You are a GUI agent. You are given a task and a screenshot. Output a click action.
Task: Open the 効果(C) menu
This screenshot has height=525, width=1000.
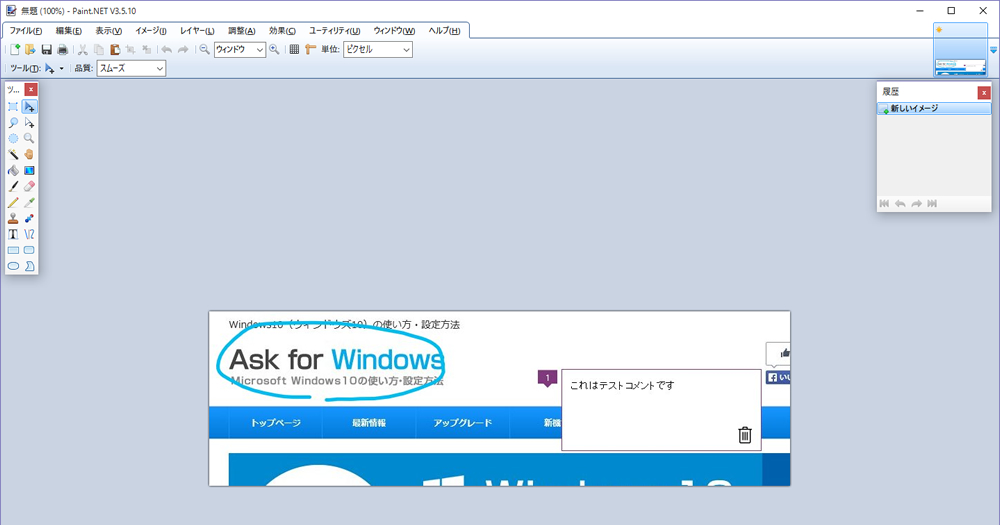coord(282,31)
